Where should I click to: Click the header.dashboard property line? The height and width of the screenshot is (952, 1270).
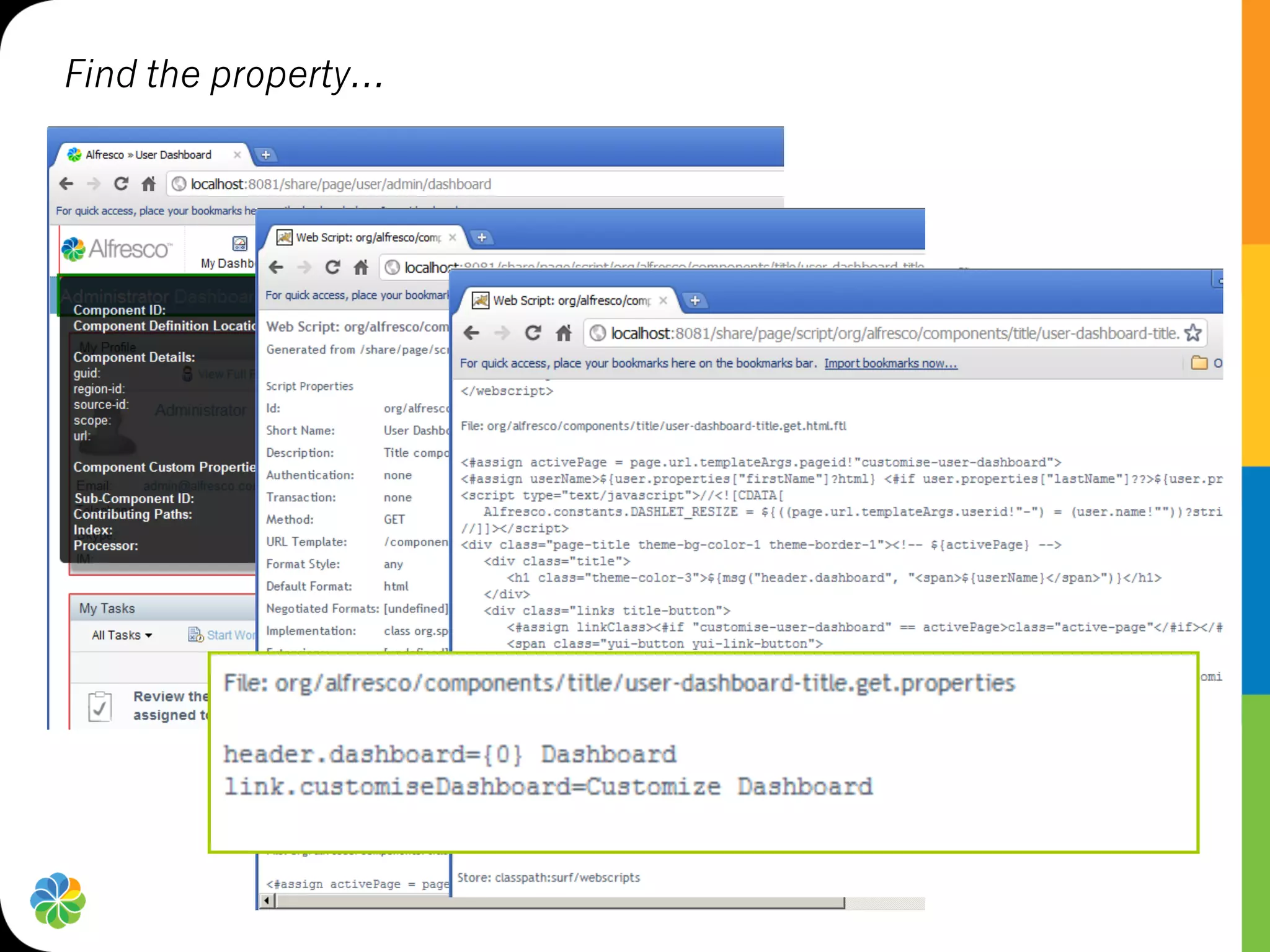[x=450, y=754]
